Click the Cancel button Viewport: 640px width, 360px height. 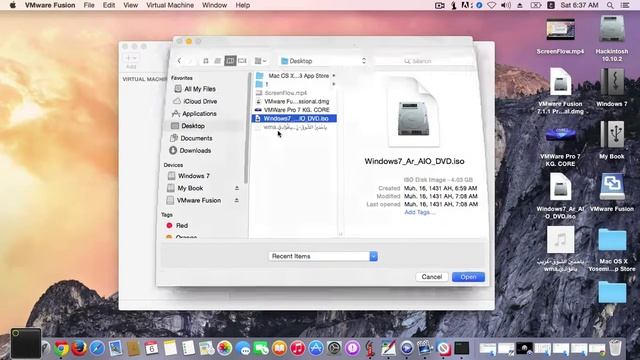(x=432, y=277)
